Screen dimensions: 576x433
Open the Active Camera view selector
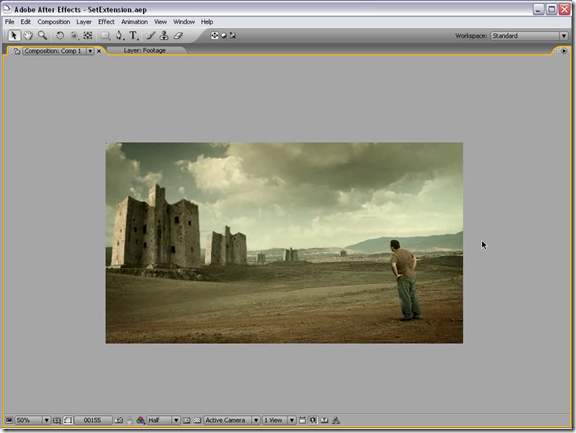(x=232, y=420)
